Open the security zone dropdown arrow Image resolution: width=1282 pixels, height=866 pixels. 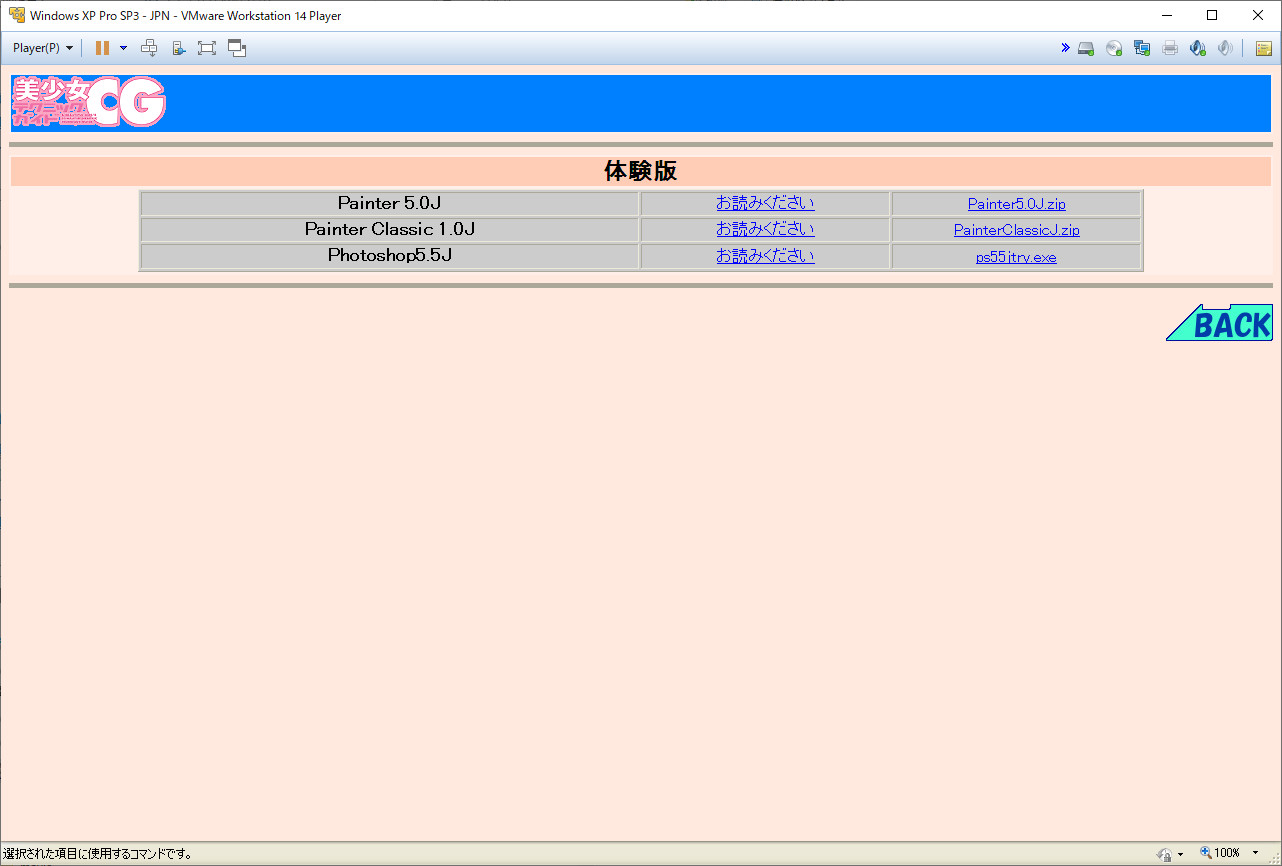pyautogui.click(x=1181, y=854)
